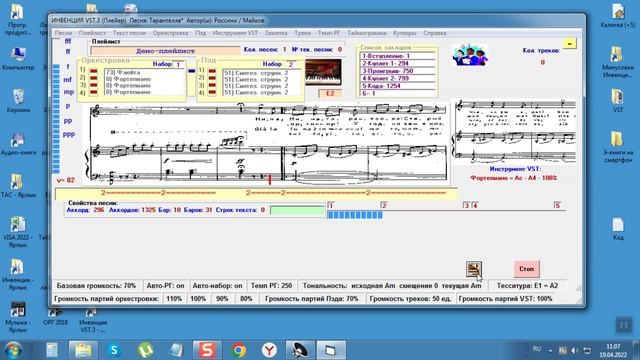
Task: Click the blue song progress bar
Action: point(355,215)
